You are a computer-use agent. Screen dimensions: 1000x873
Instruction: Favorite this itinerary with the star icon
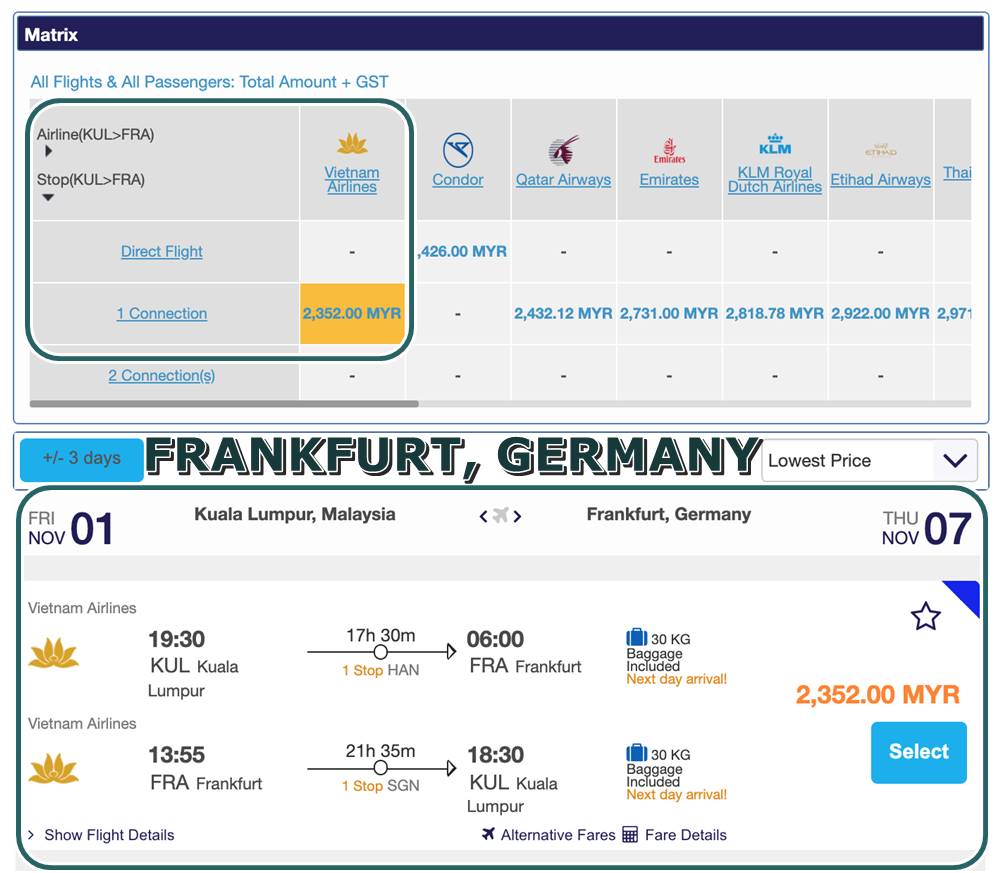point(925,616)
